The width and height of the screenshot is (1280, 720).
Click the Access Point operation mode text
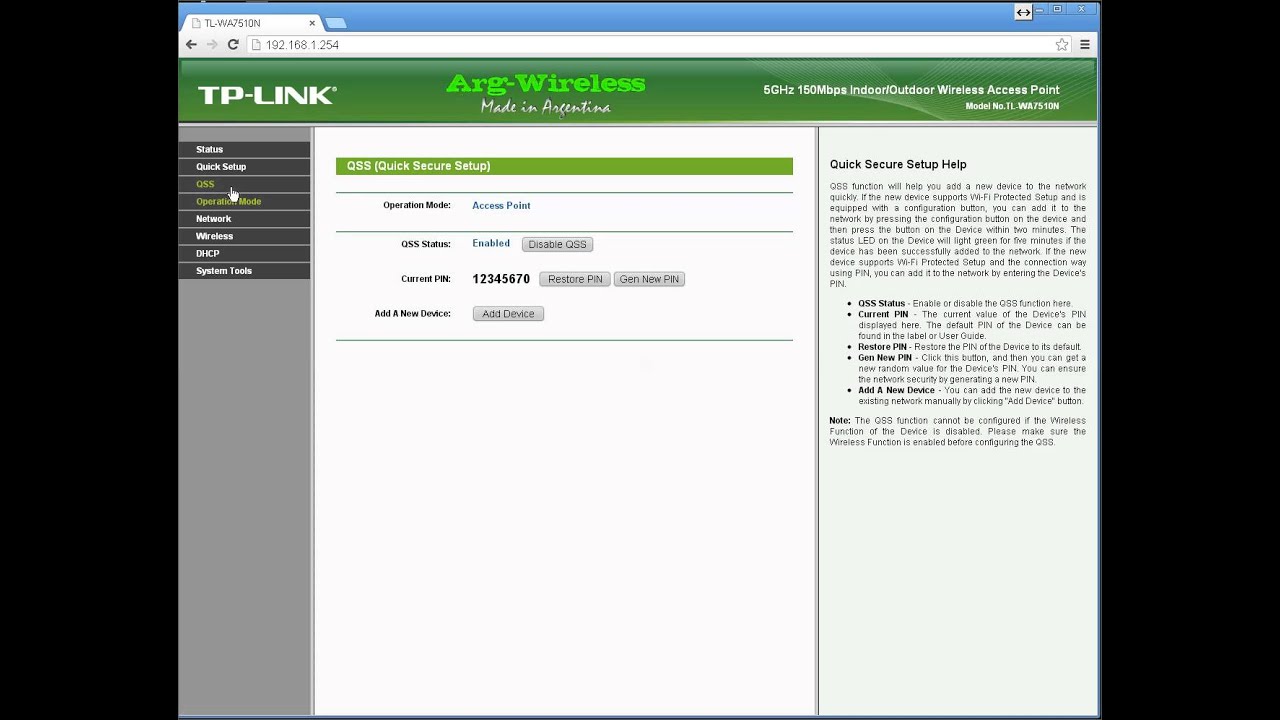click(501, 205)
